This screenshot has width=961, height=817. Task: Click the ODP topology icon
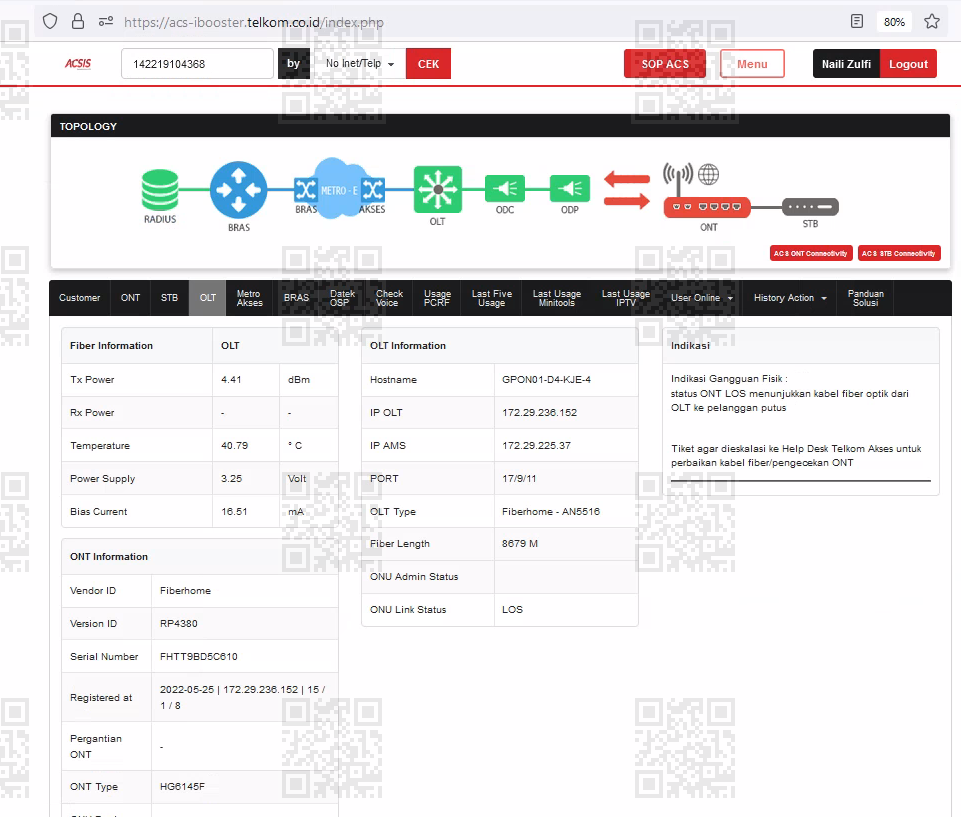[570, 189]
